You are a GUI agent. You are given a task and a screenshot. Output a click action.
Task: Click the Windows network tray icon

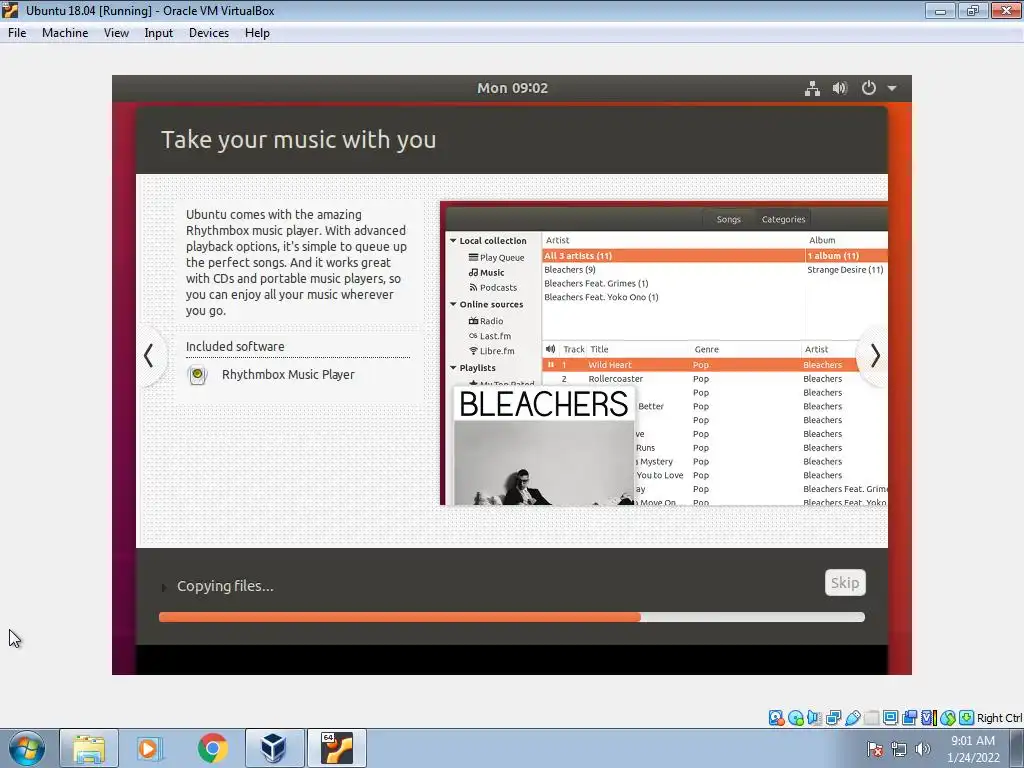(x=899, y=749)
